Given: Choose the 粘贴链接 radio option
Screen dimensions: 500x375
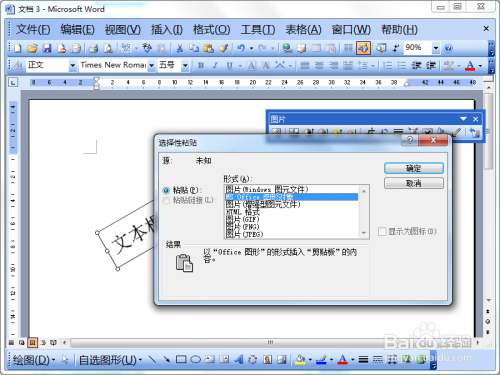Looking at the screenshot, I should (x=166, y=201).
